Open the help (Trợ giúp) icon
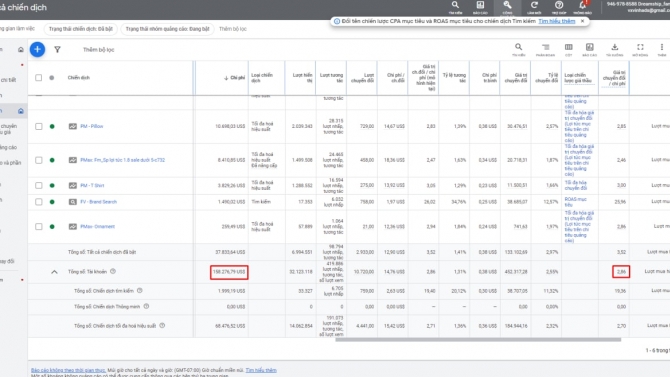This screenshot has height=377, width=670. click(559, 5)
